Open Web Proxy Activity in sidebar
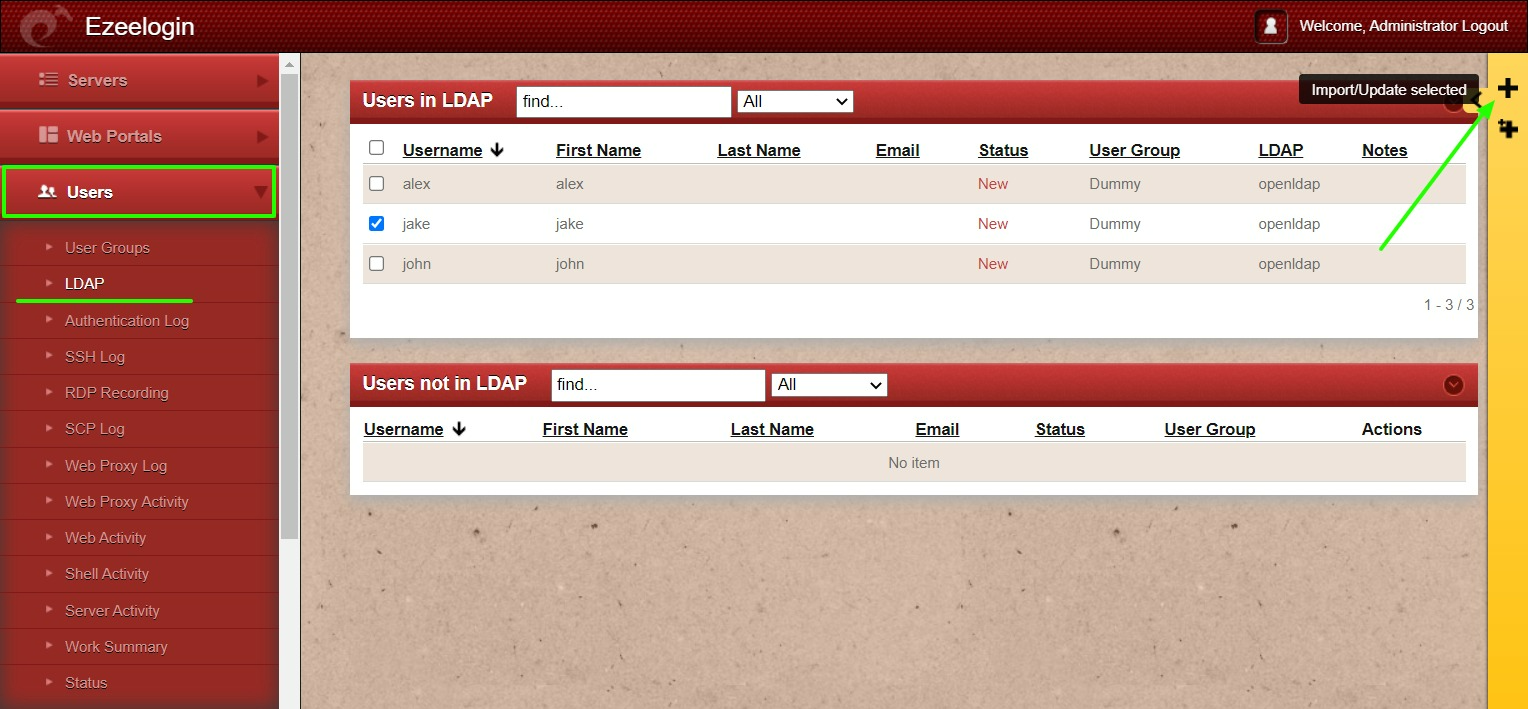 coord(127,501)
